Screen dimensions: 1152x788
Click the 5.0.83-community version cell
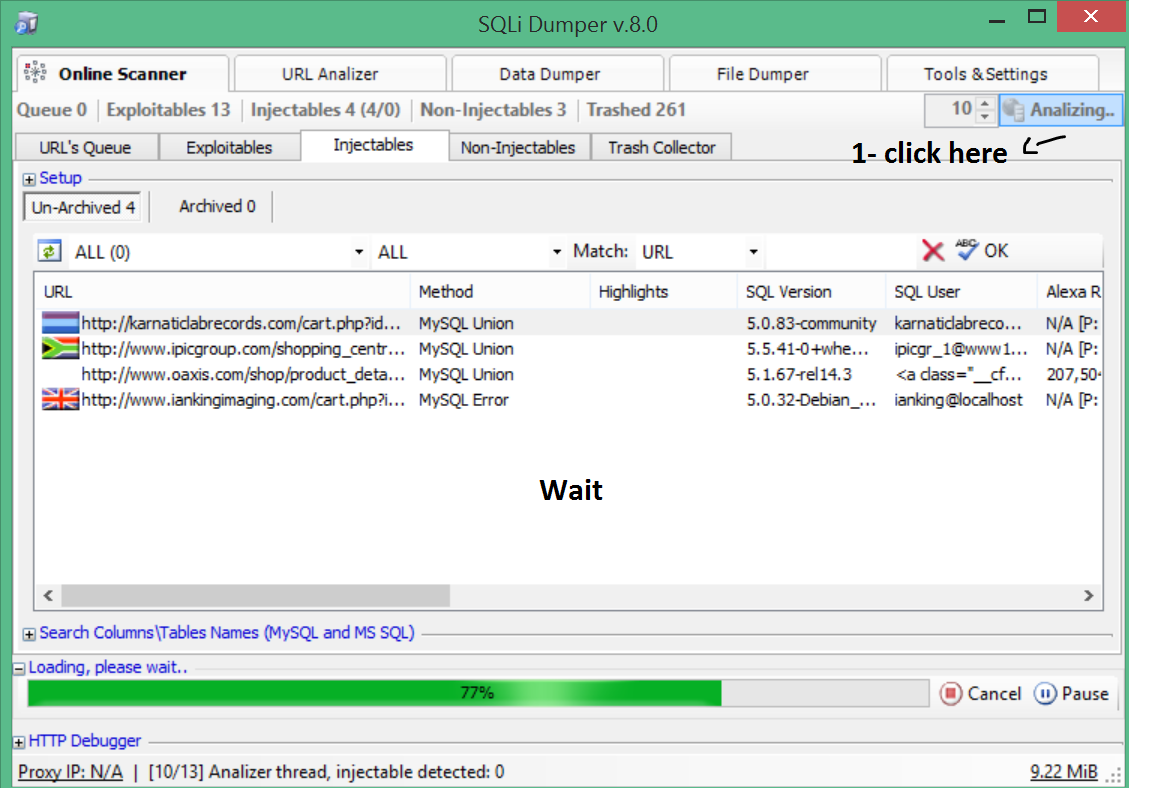point(811,323)
